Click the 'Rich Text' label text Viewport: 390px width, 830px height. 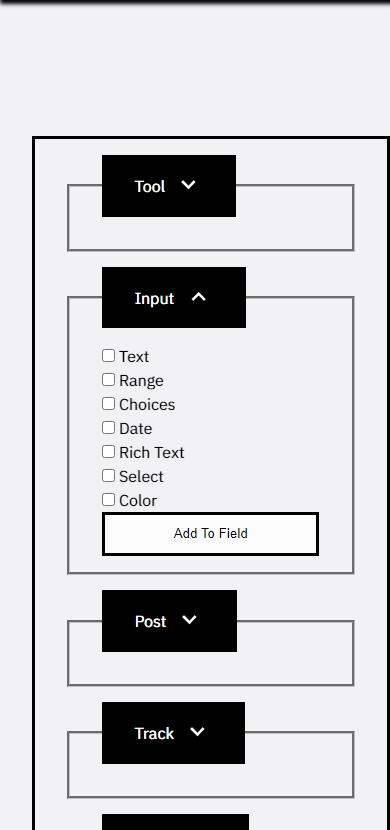coord(152,453)
